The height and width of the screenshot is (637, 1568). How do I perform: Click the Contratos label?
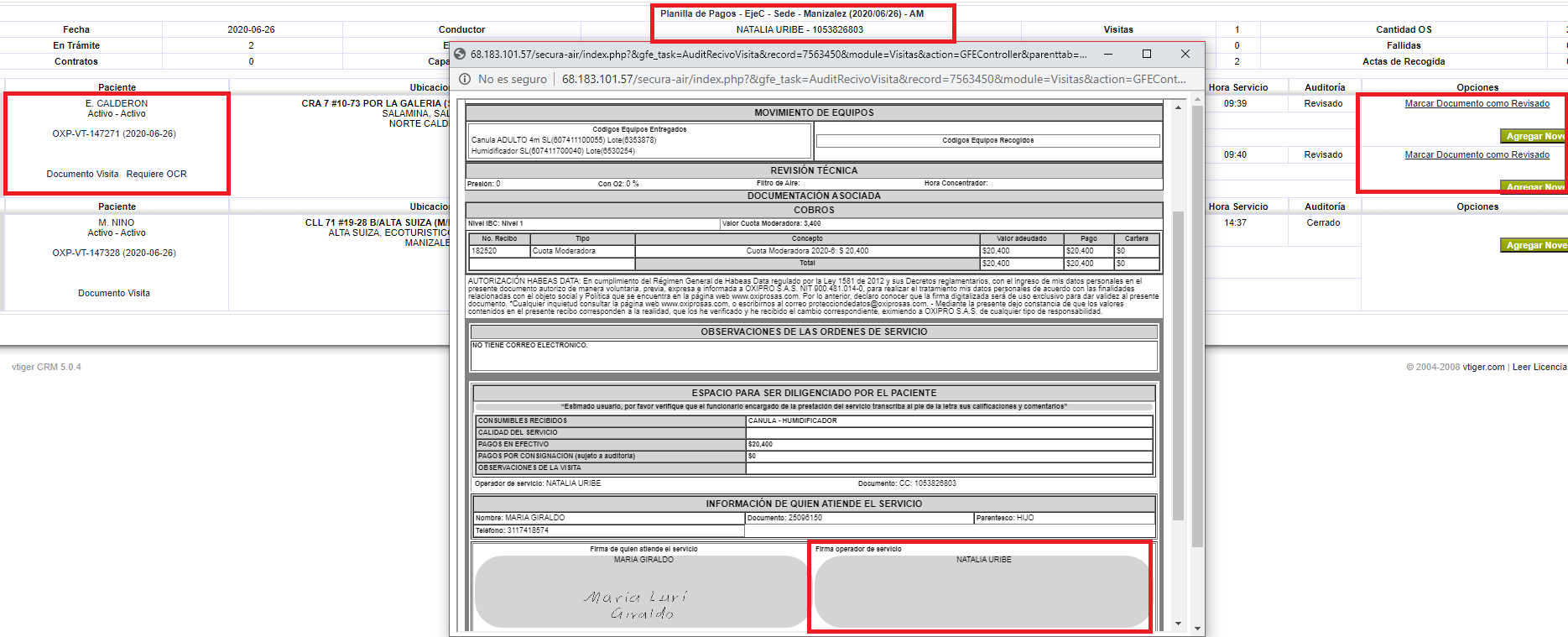[x=76, y=61]
